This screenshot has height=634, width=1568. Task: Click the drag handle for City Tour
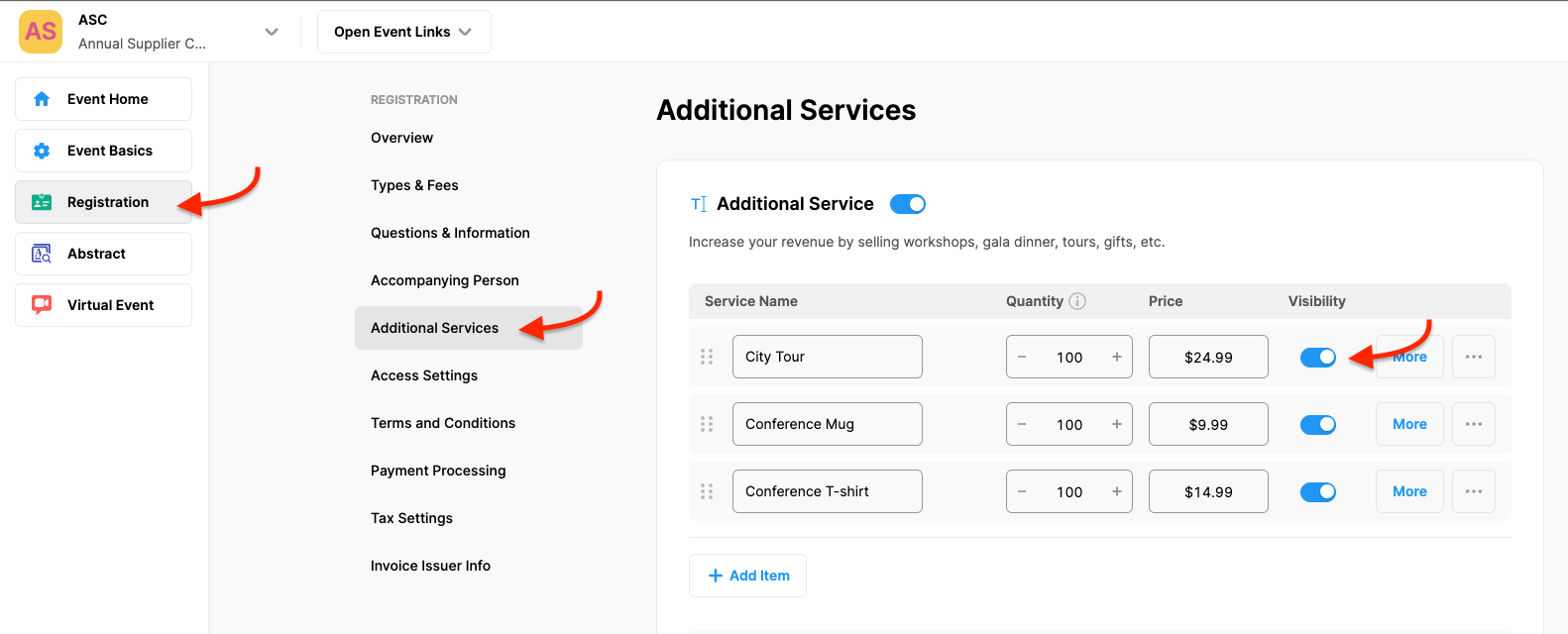pos(707,357)
